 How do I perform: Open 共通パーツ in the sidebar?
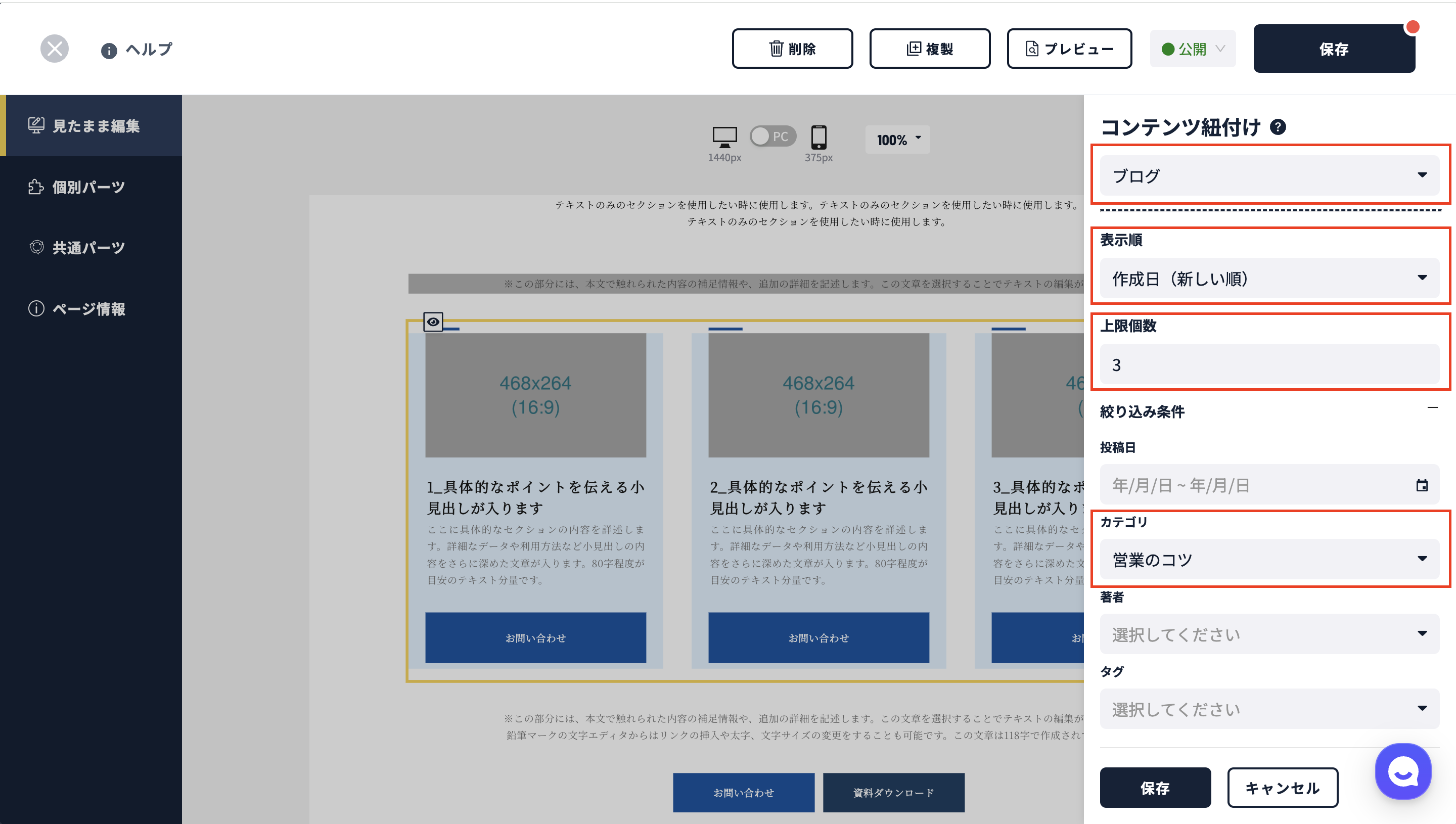tap(91, 247)
